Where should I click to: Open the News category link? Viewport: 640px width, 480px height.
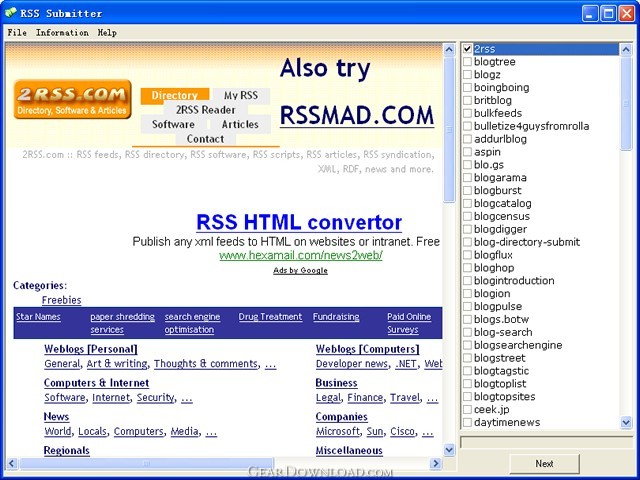[x=56, y=417]
